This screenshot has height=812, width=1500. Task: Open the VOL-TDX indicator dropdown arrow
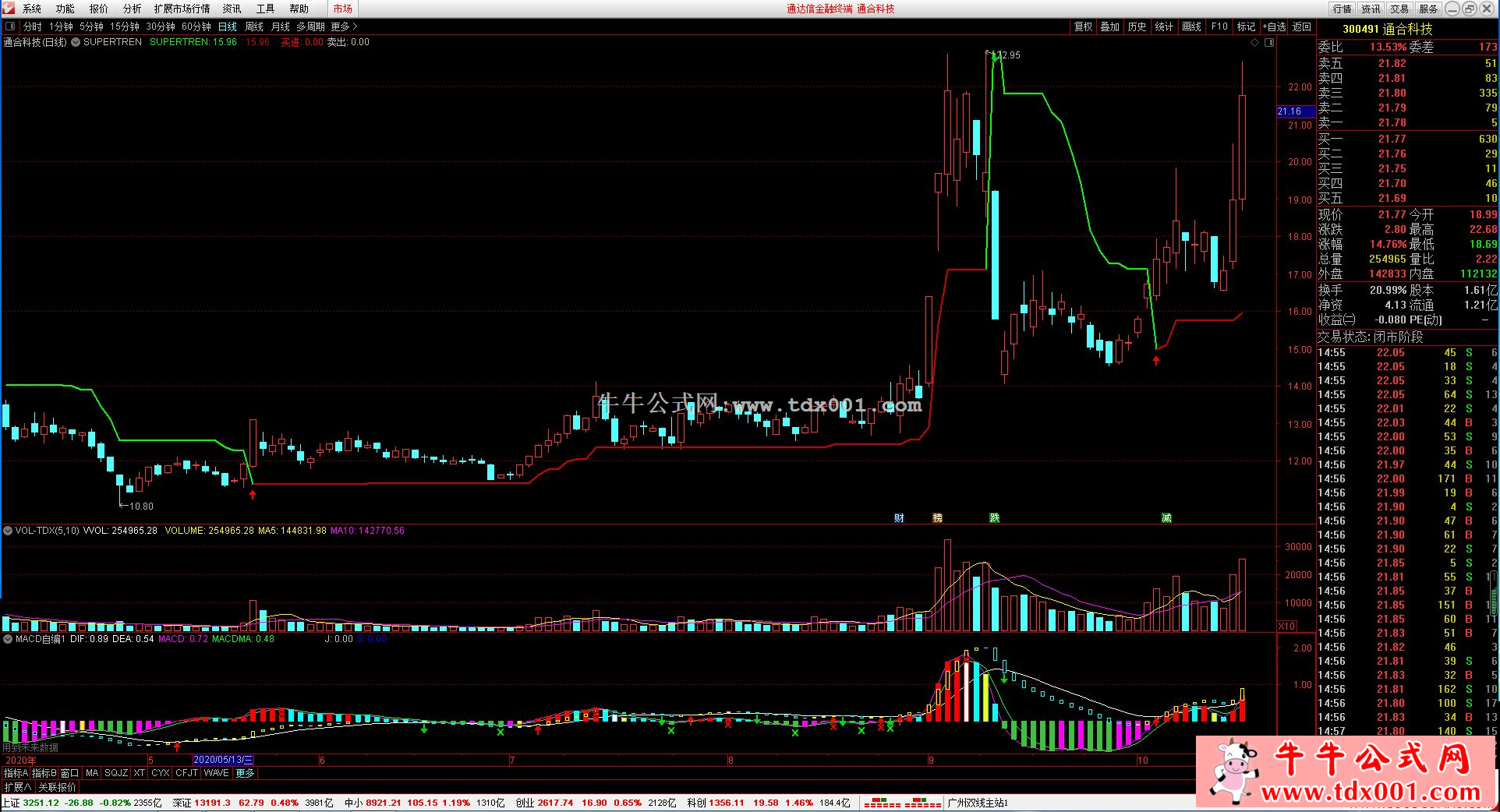click(x=8, y=531)
